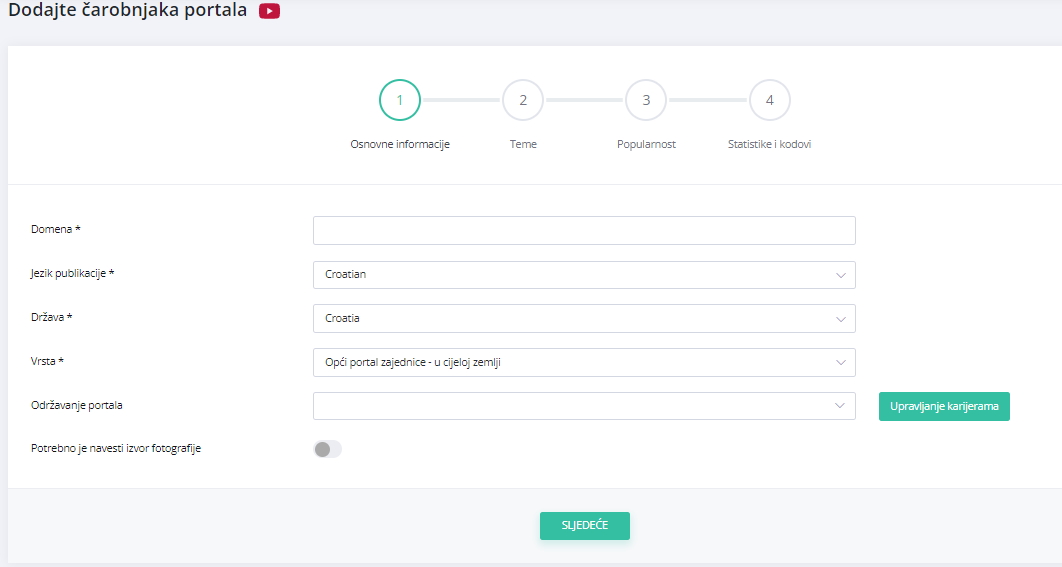This screenshot has width=1062, height=567.
Task: Switch to the Teme step label
Action: pos(523,144)
